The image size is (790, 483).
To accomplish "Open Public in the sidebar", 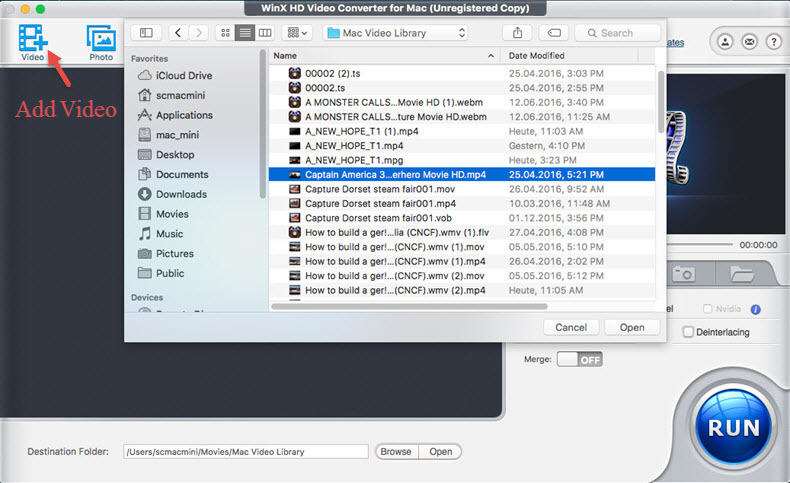I will pos(161,273).
